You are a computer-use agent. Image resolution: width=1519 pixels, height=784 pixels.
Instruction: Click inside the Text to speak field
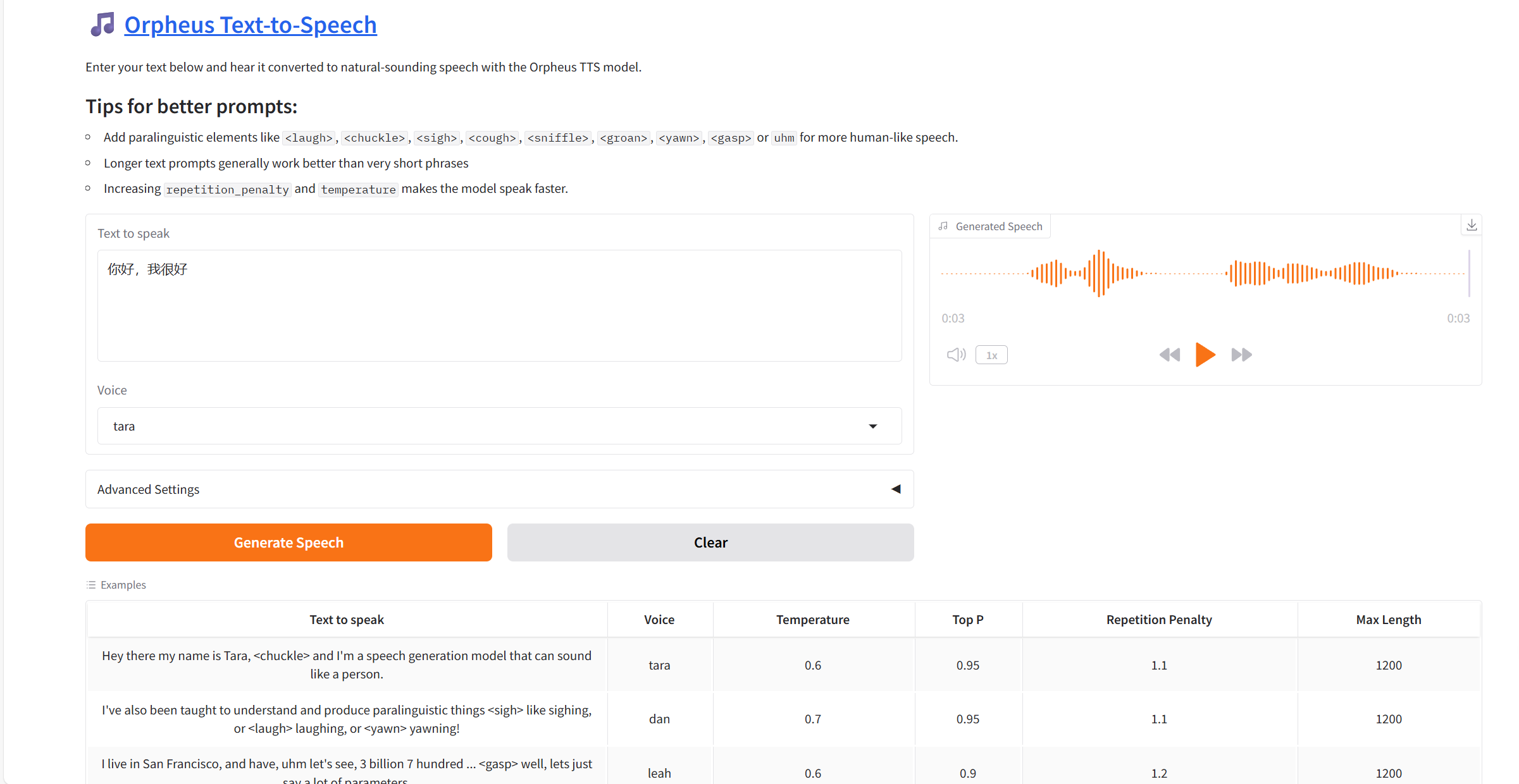[499, 305]
